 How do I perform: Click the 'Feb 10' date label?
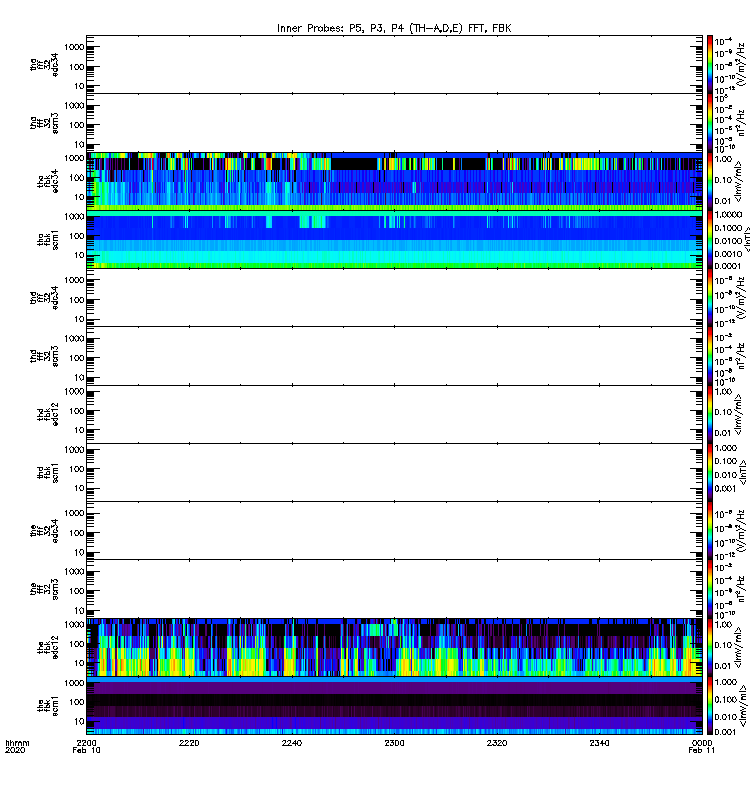(x=86, y=750)
